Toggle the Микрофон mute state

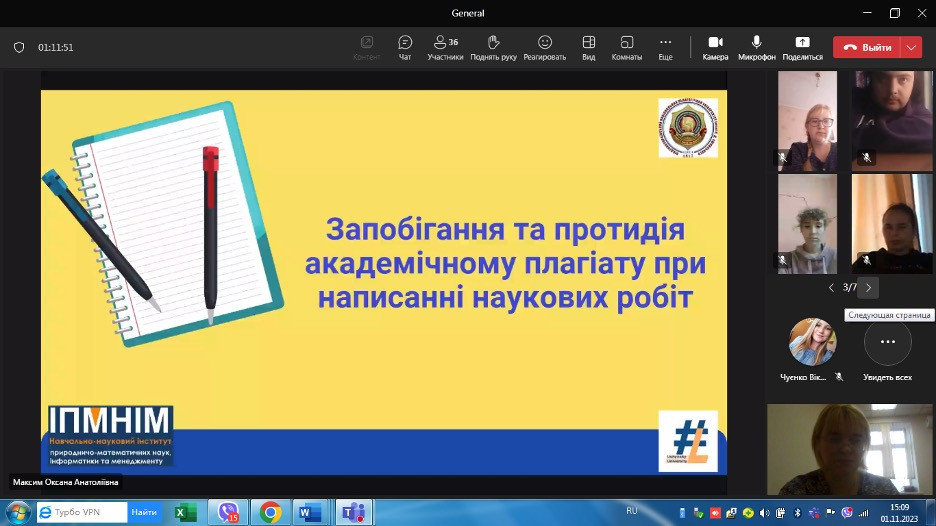pyautogui.click(x=757, y=47)
